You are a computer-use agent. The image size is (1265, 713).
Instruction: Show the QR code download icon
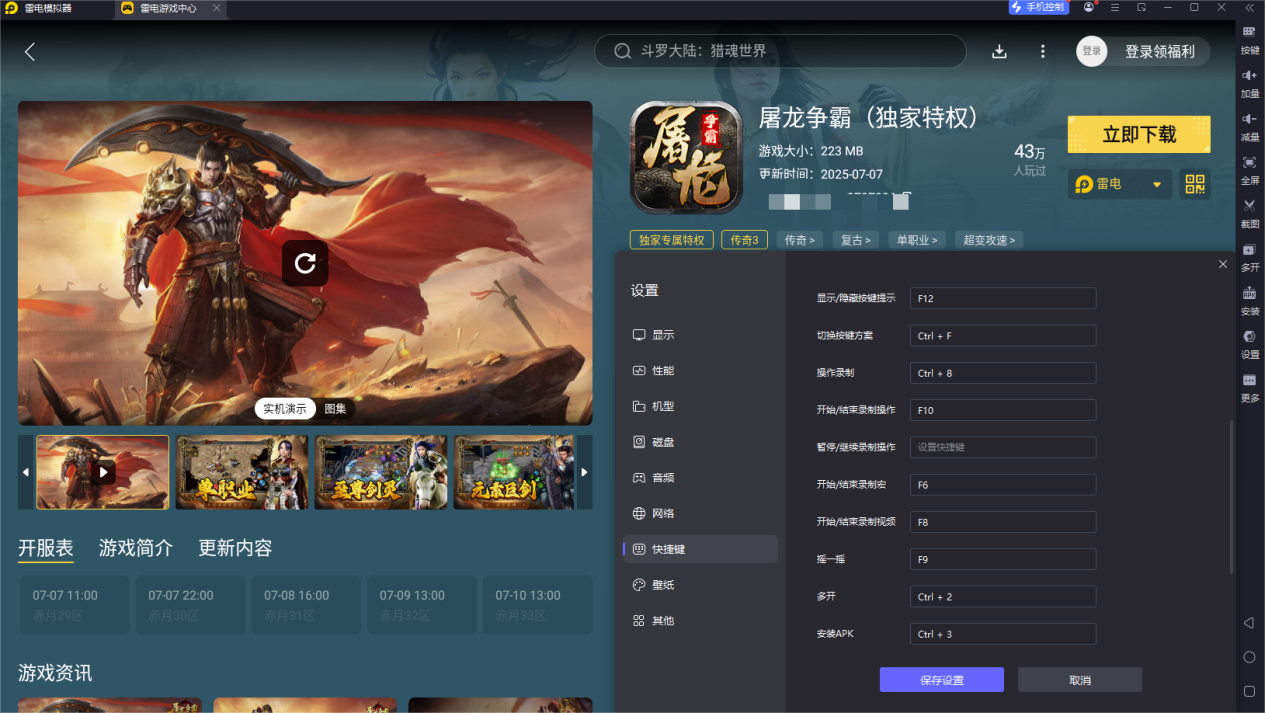coord(1195,184)
